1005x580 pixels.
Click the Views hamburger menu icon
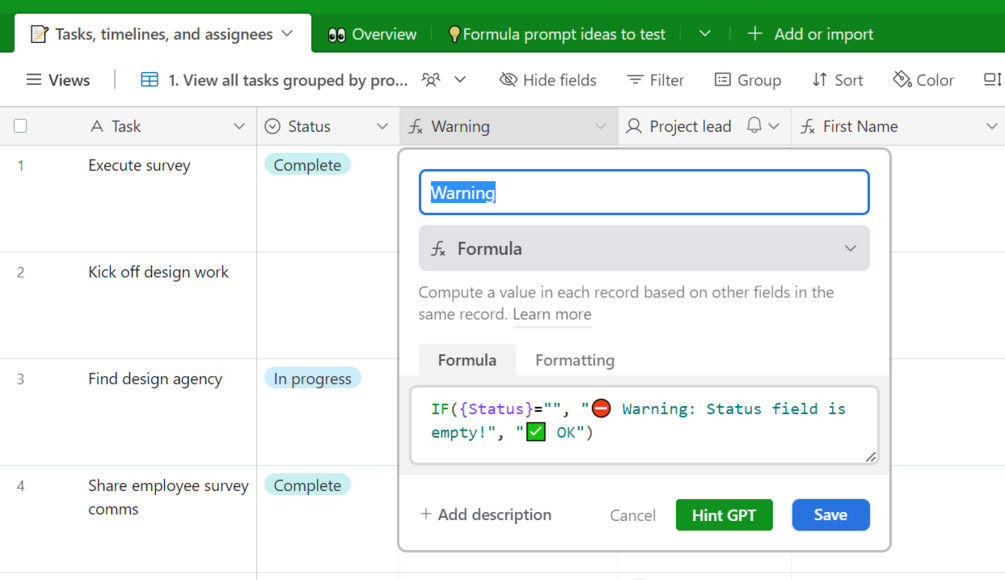[34, 80]
